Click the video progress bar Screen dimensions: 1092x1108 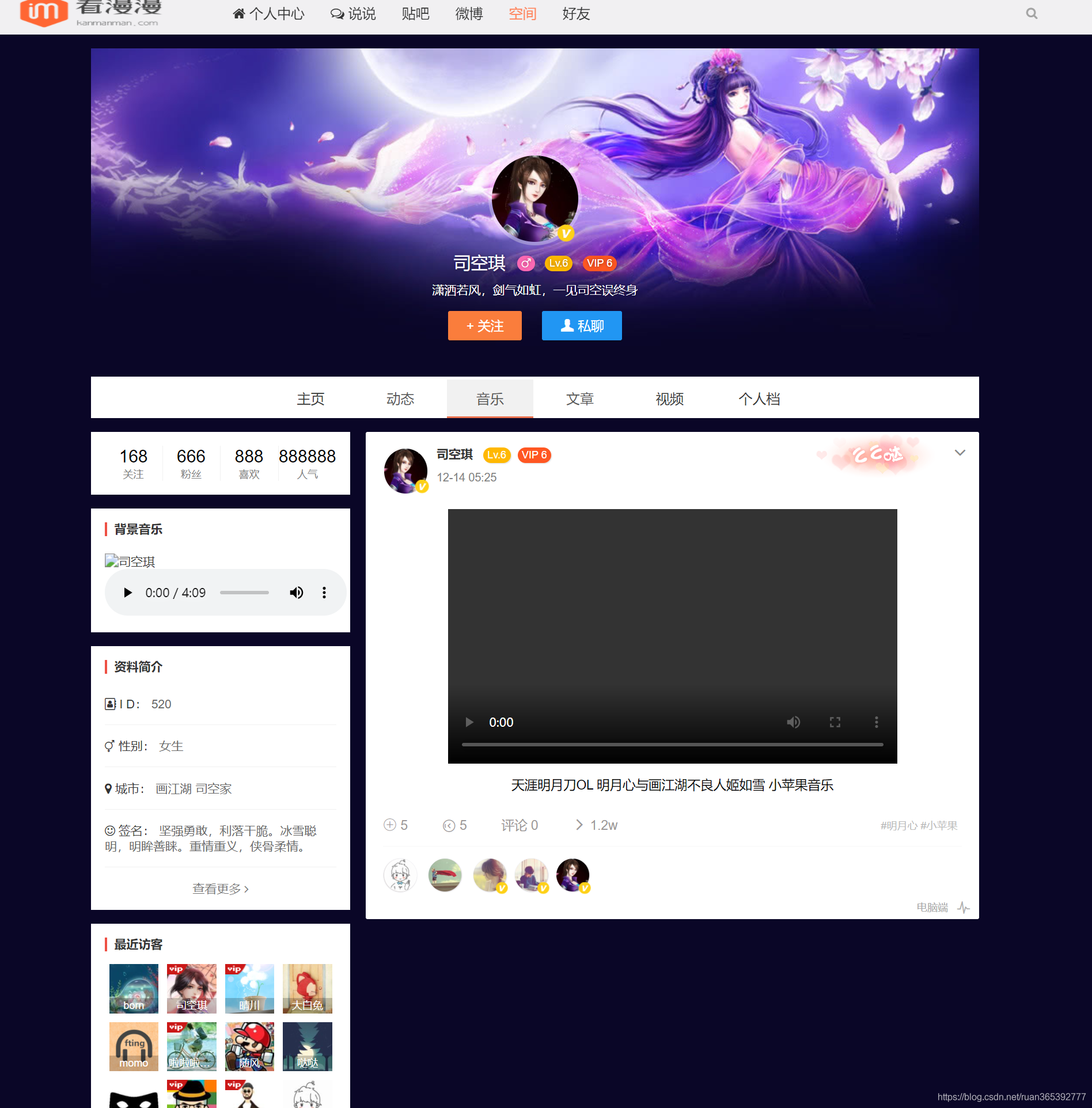coord(672,745)
